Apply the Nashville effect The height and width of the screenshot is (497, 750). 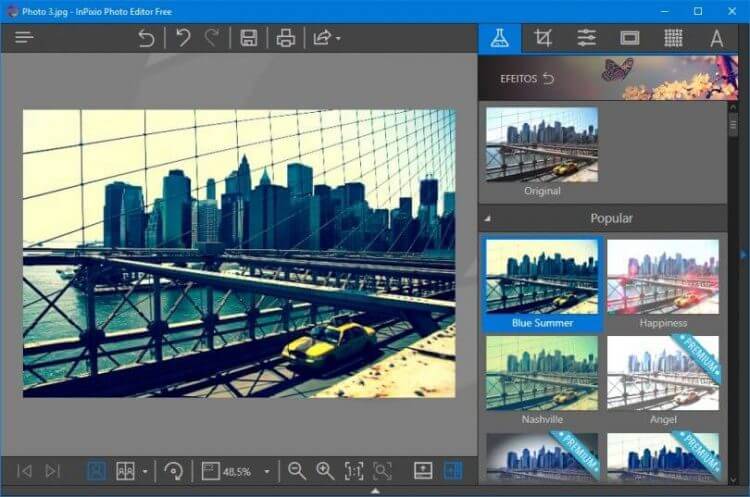tap(542, 379)
